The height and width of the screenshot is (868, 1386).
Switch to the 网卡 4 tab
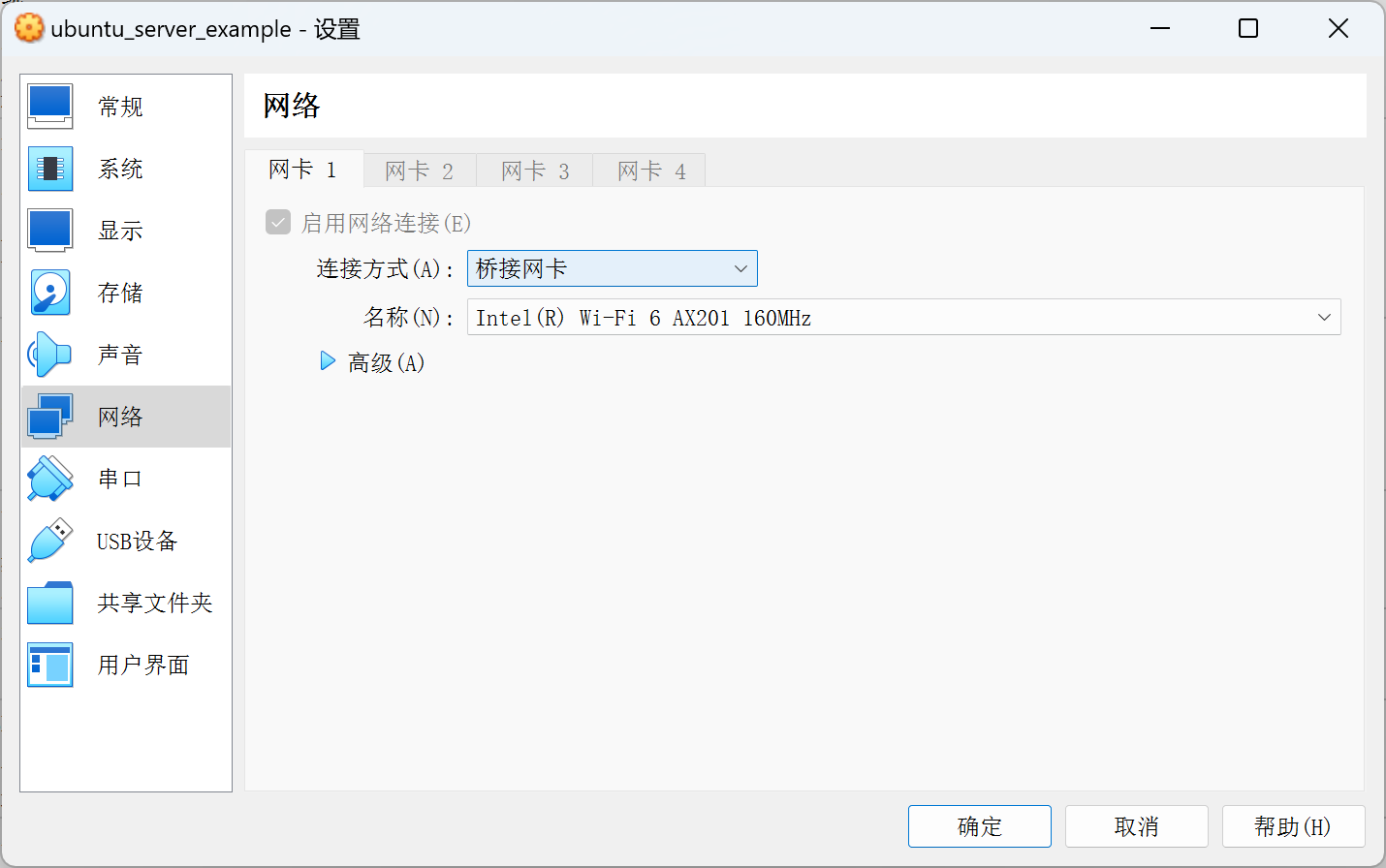[651, 171]
